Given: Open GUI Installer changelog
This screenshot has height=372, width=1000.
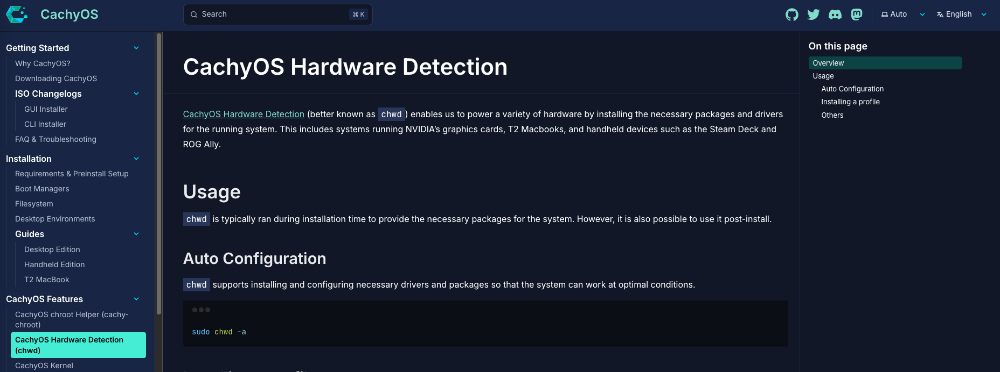Looking at the screenshot, I should pyautogui.click(x=46, y=109).
